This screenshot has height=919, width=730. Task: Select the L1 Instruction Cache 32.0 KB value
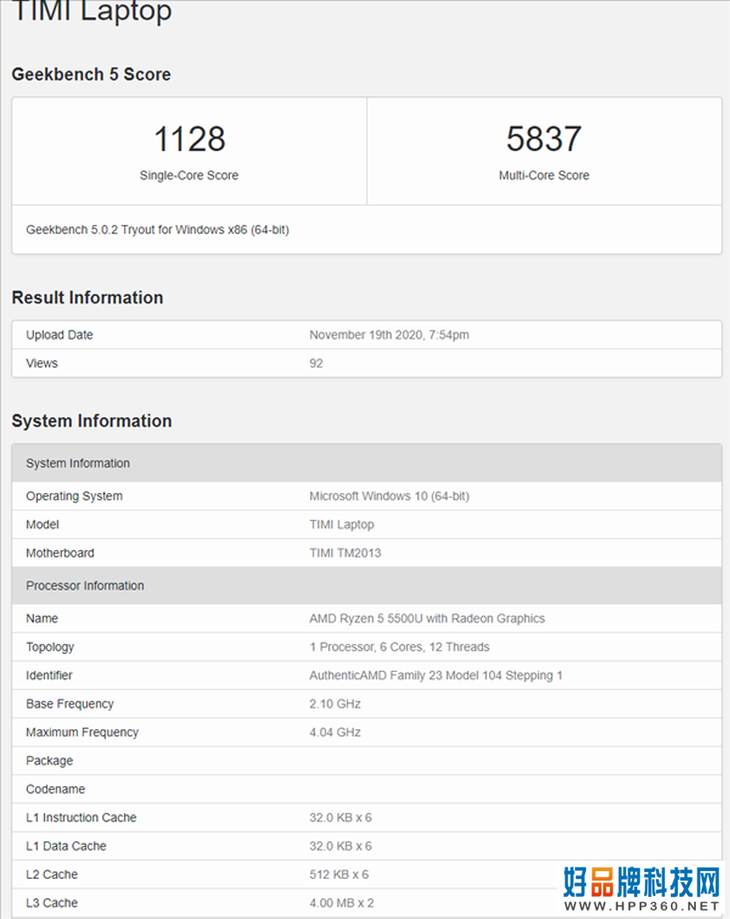tap(340, 818)
